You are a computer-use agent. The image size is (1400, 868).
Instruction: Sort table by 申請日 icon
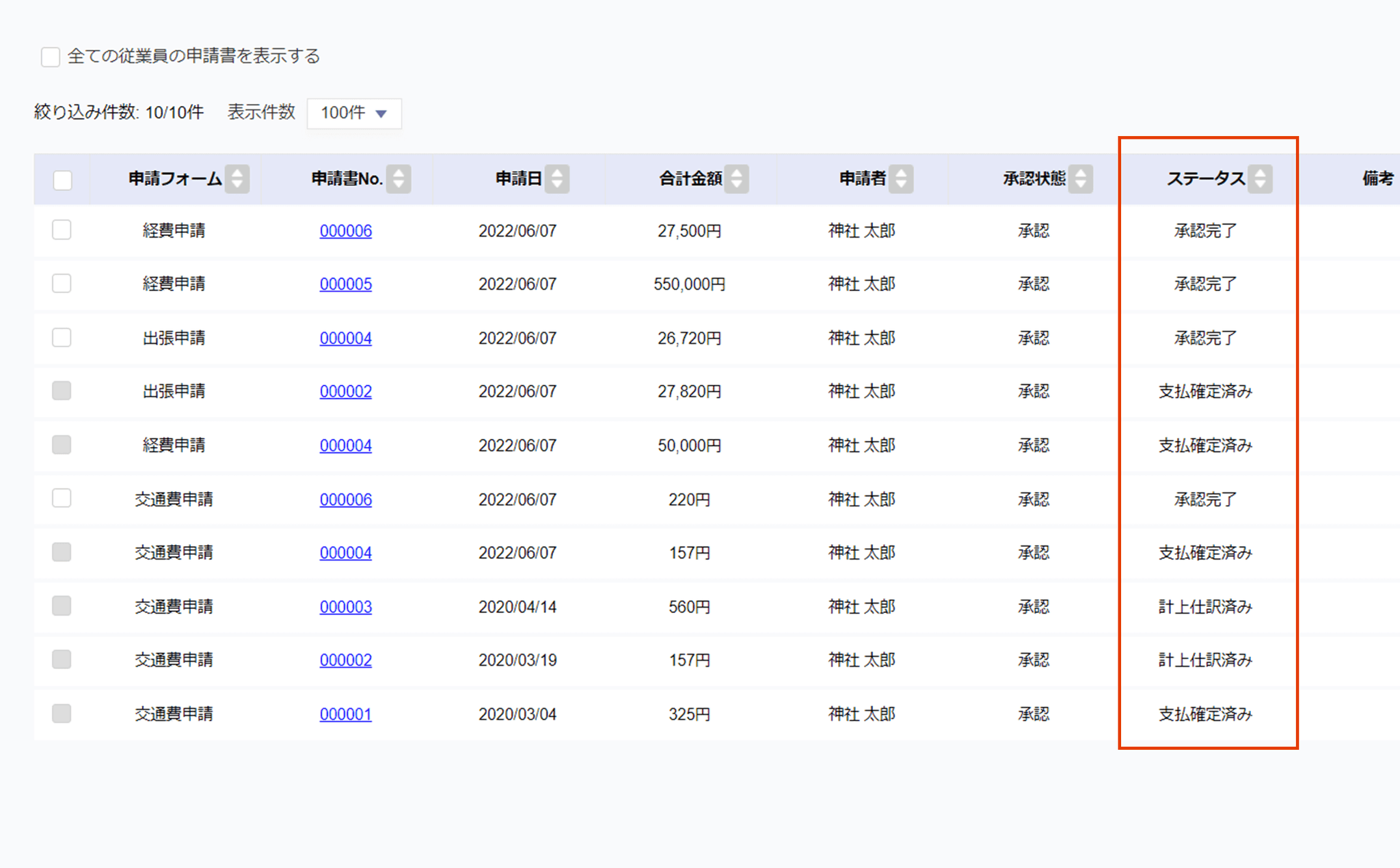tap(557, 179)
